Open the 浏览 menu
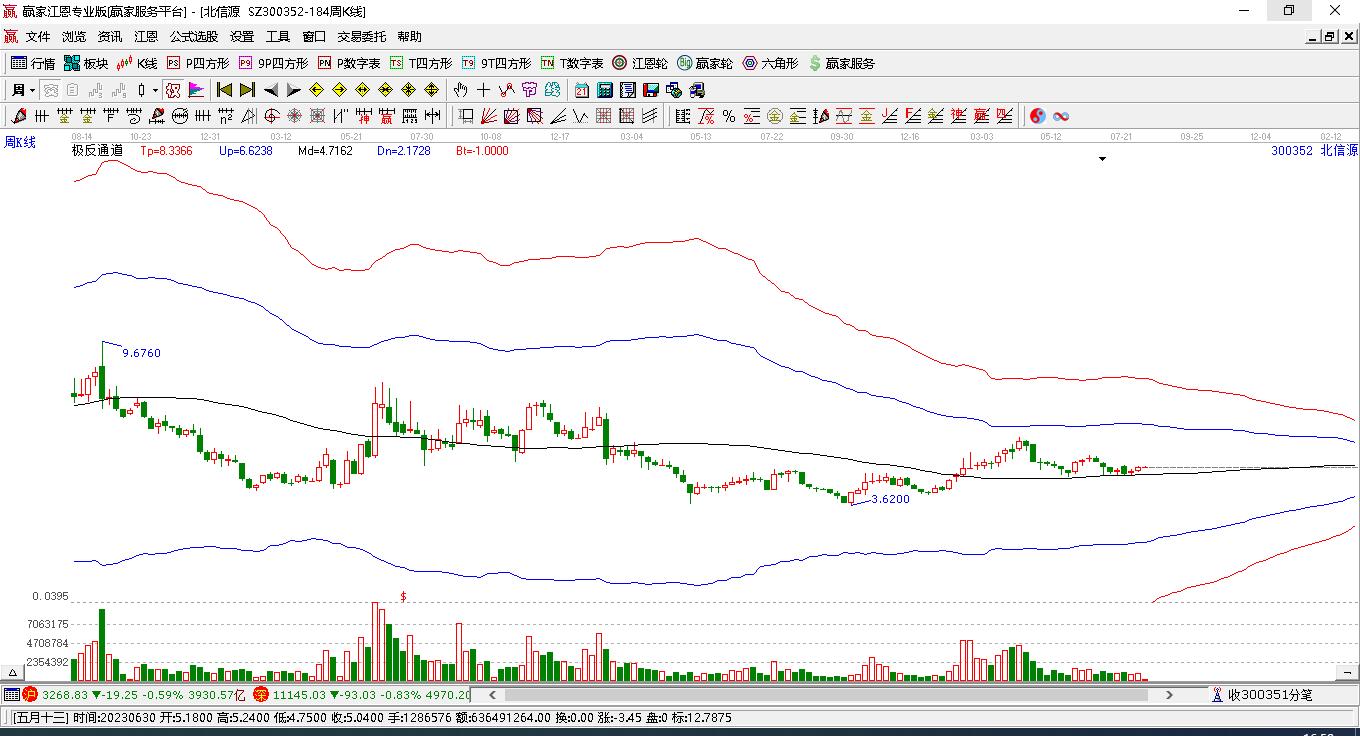1360x736 pixels. tap(74, 37)
